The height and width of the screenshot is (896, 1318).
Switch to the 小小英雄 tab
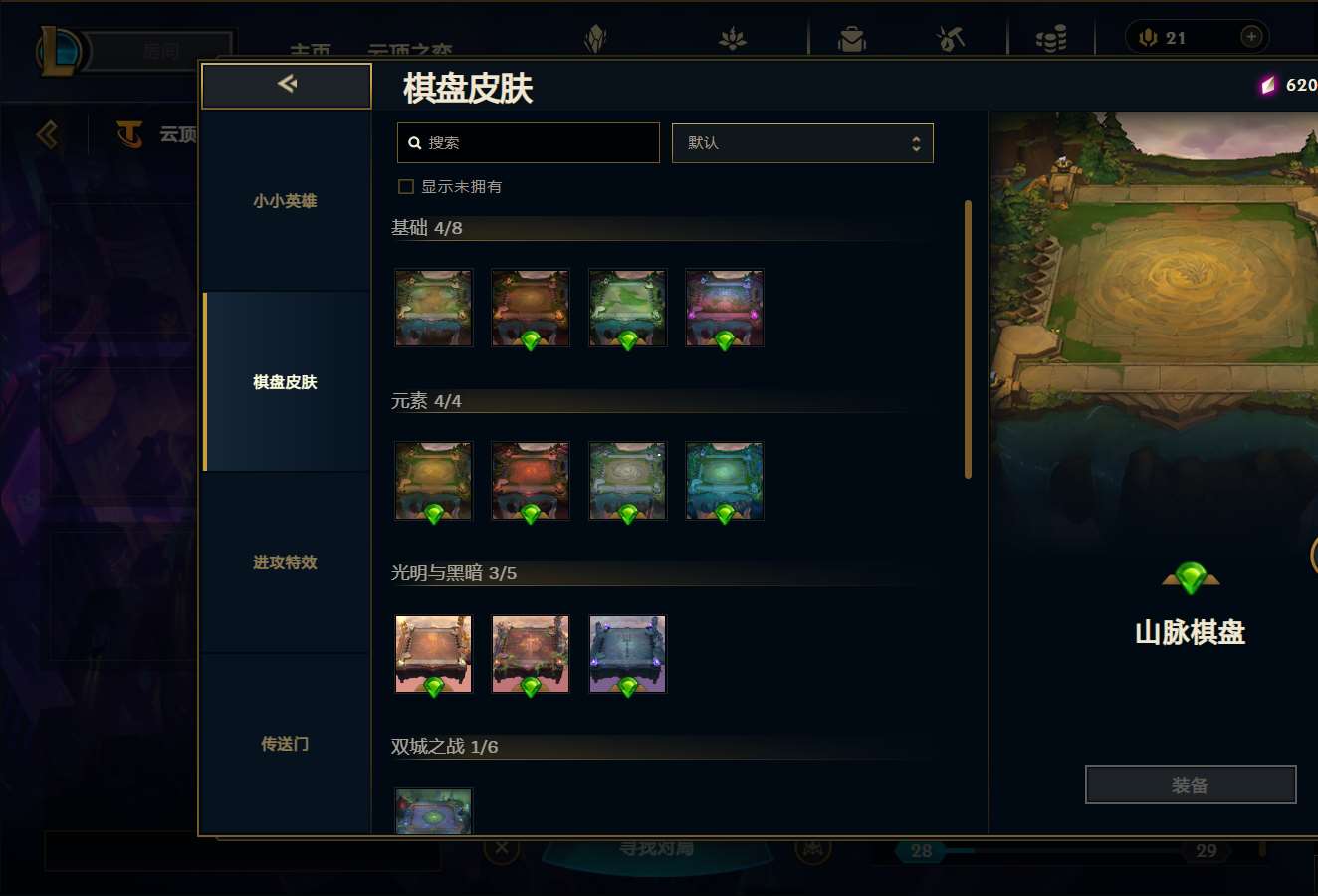(x=285, y=201)
